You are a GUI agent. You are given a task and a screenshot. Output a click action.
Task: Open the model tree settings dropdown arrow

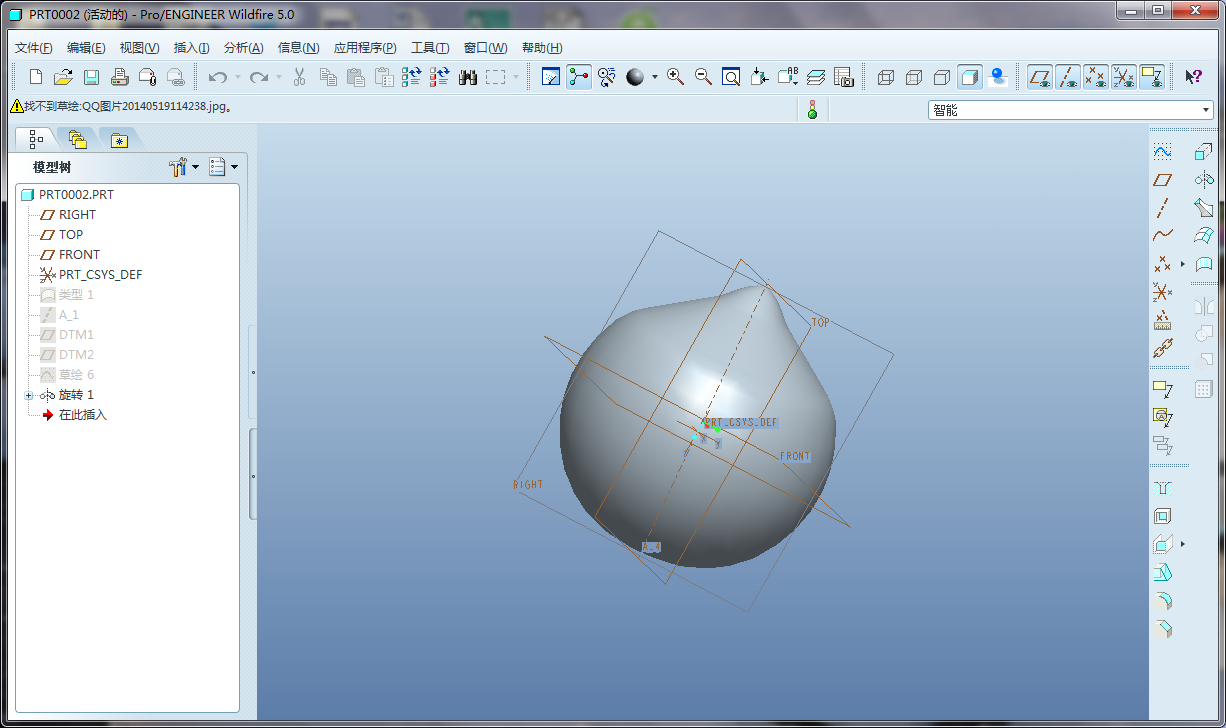(x=196, y=167)
